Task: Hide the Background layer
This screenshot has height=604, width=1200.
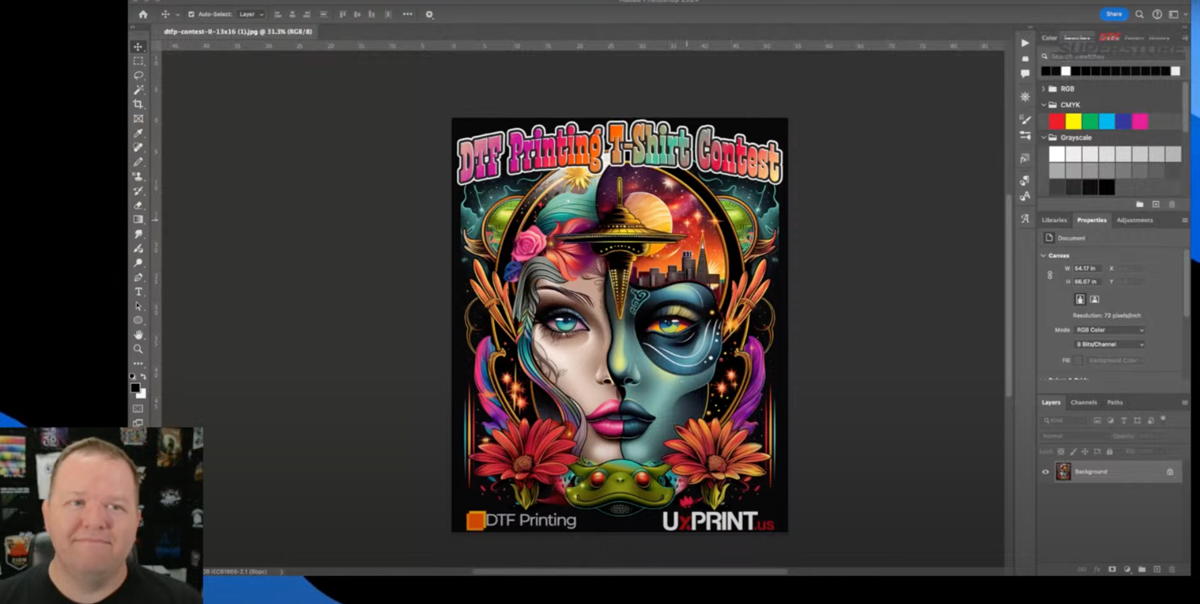Action: click(1044, 470)
